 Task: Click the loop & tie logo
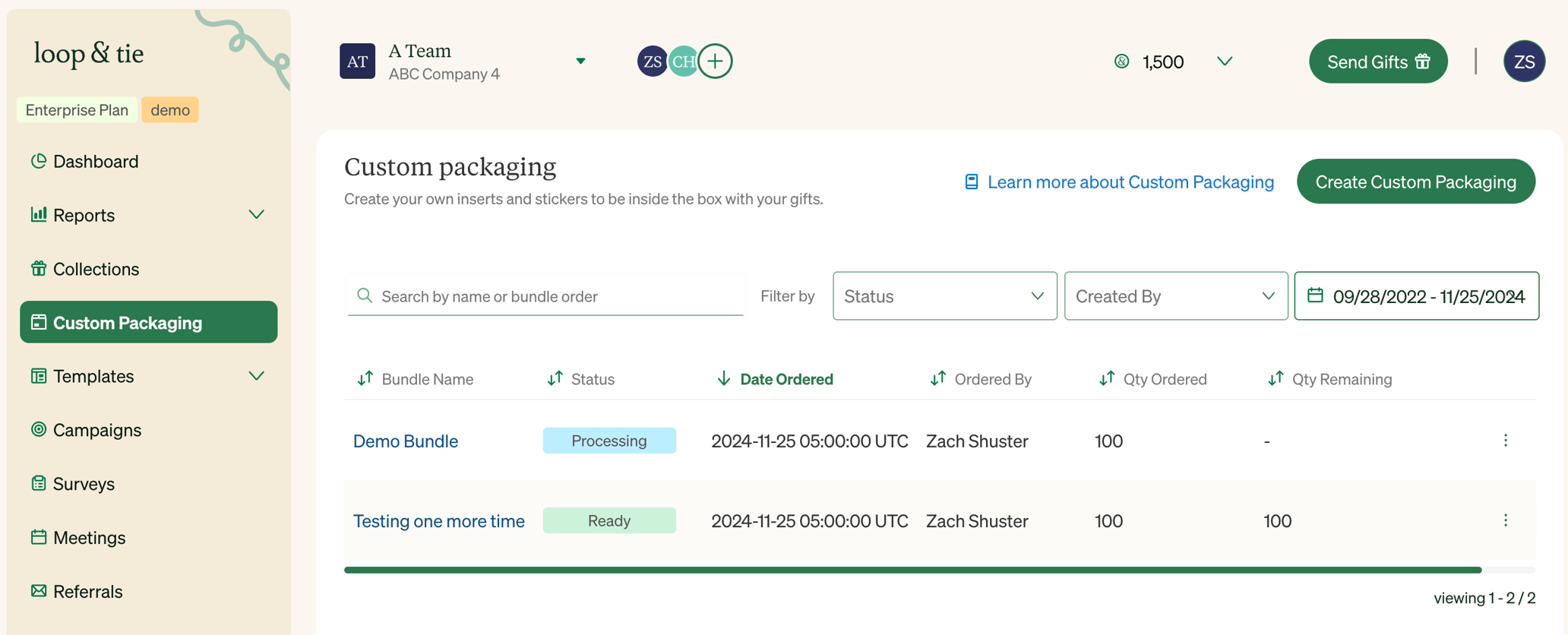coord(89,53)
